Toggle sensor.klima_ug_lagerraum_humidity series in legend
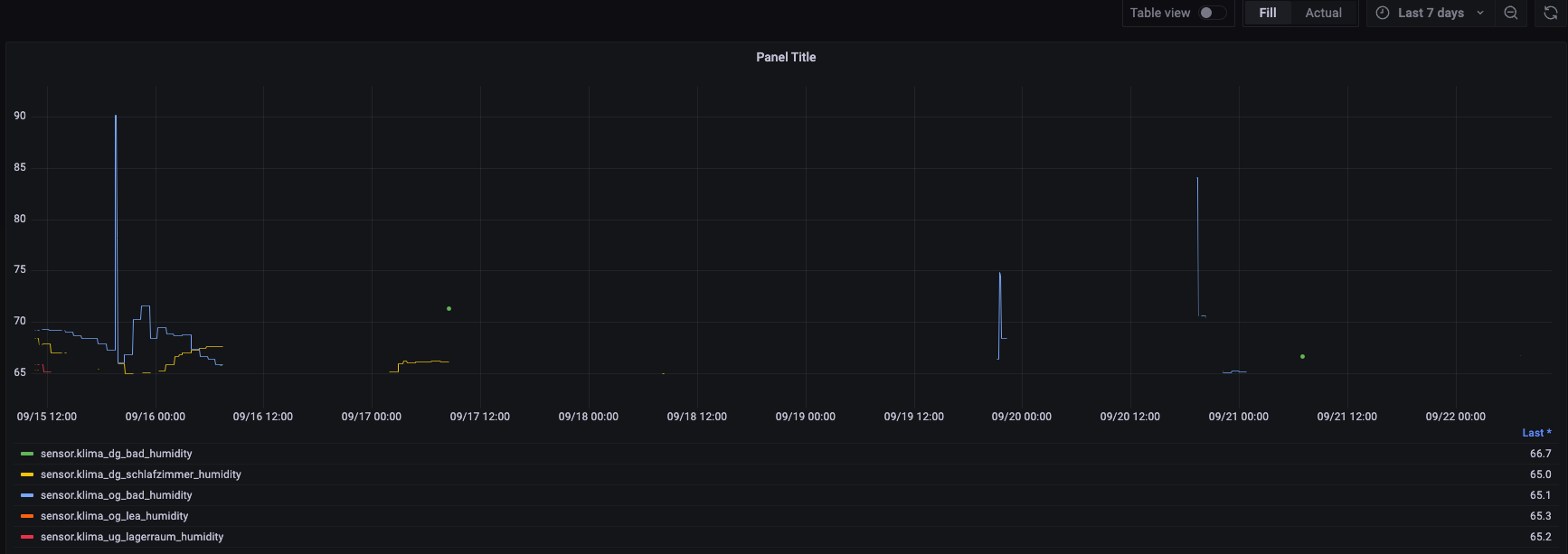This screenshot has width=1568, height=554. coord(132,537)
